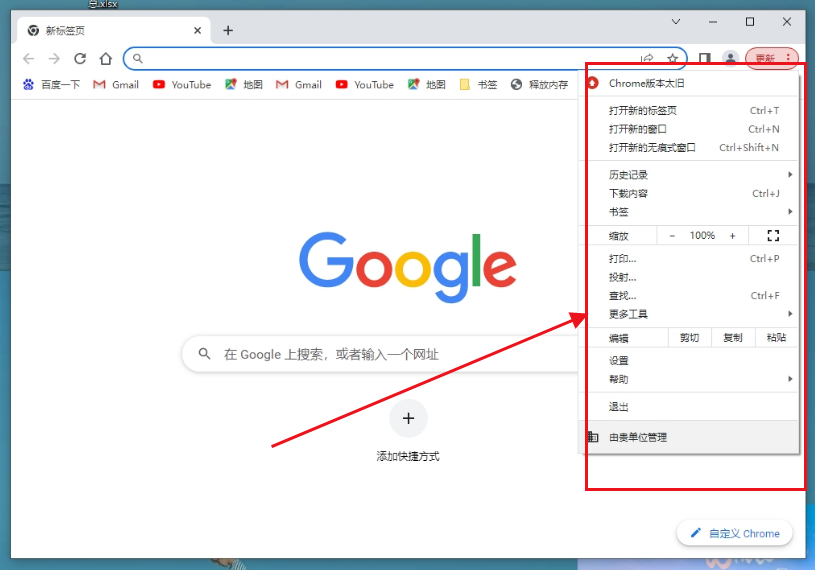The width and height of the screenshot is (815, 570).
Task: Open 设置 from the menu
Action: tap(688, 360)
